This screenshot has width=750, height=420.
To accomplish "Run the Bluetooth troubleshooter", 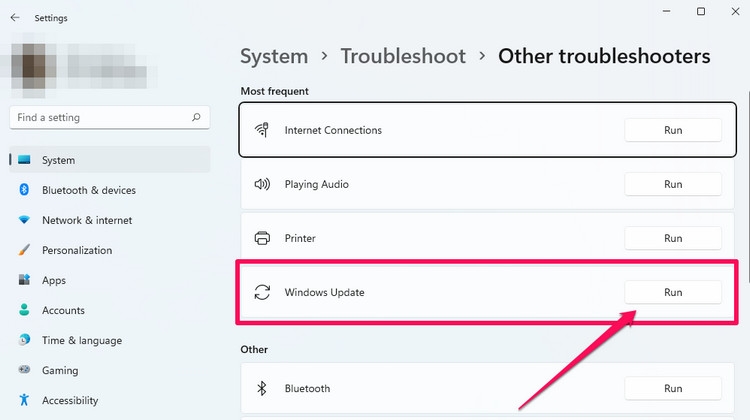I will point(673,388).
